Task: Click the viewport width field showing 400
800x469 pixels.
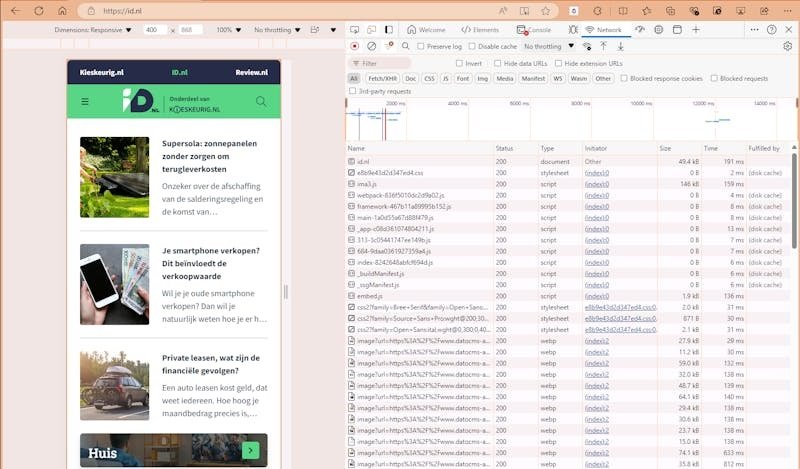Action: pos(155,30)
